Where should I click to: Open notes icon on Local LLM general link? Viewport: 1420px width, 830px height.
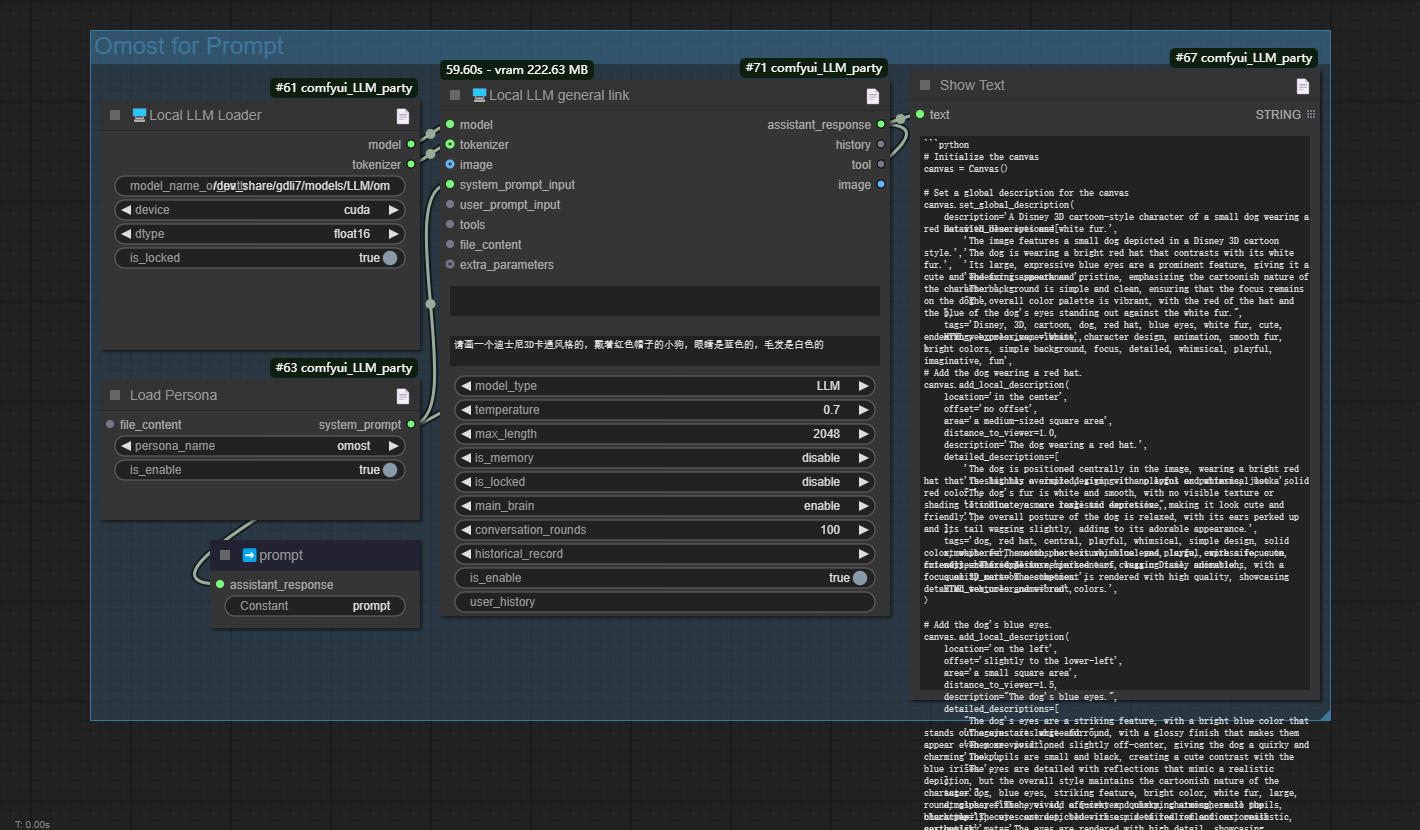[x=871, y=96]
